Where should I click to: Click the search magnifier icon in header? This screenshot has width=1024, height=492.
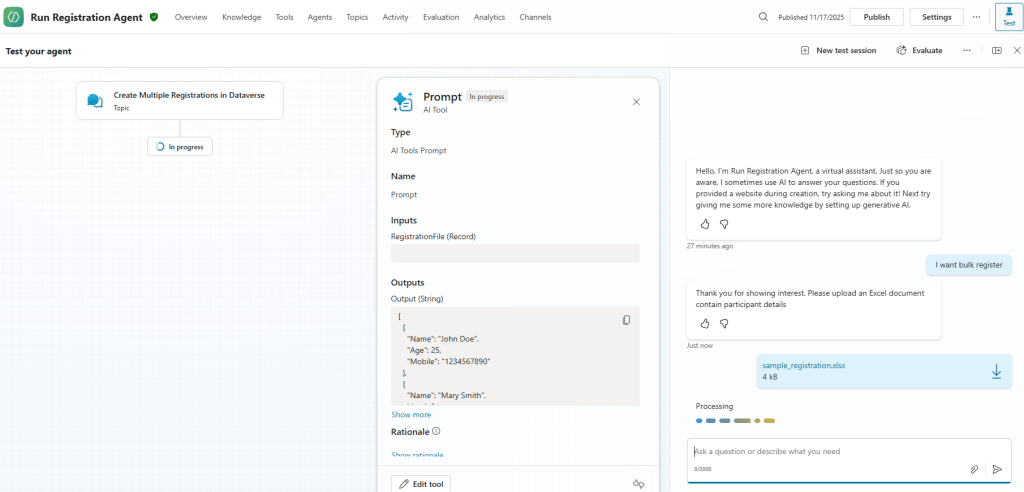coord(763,17)
